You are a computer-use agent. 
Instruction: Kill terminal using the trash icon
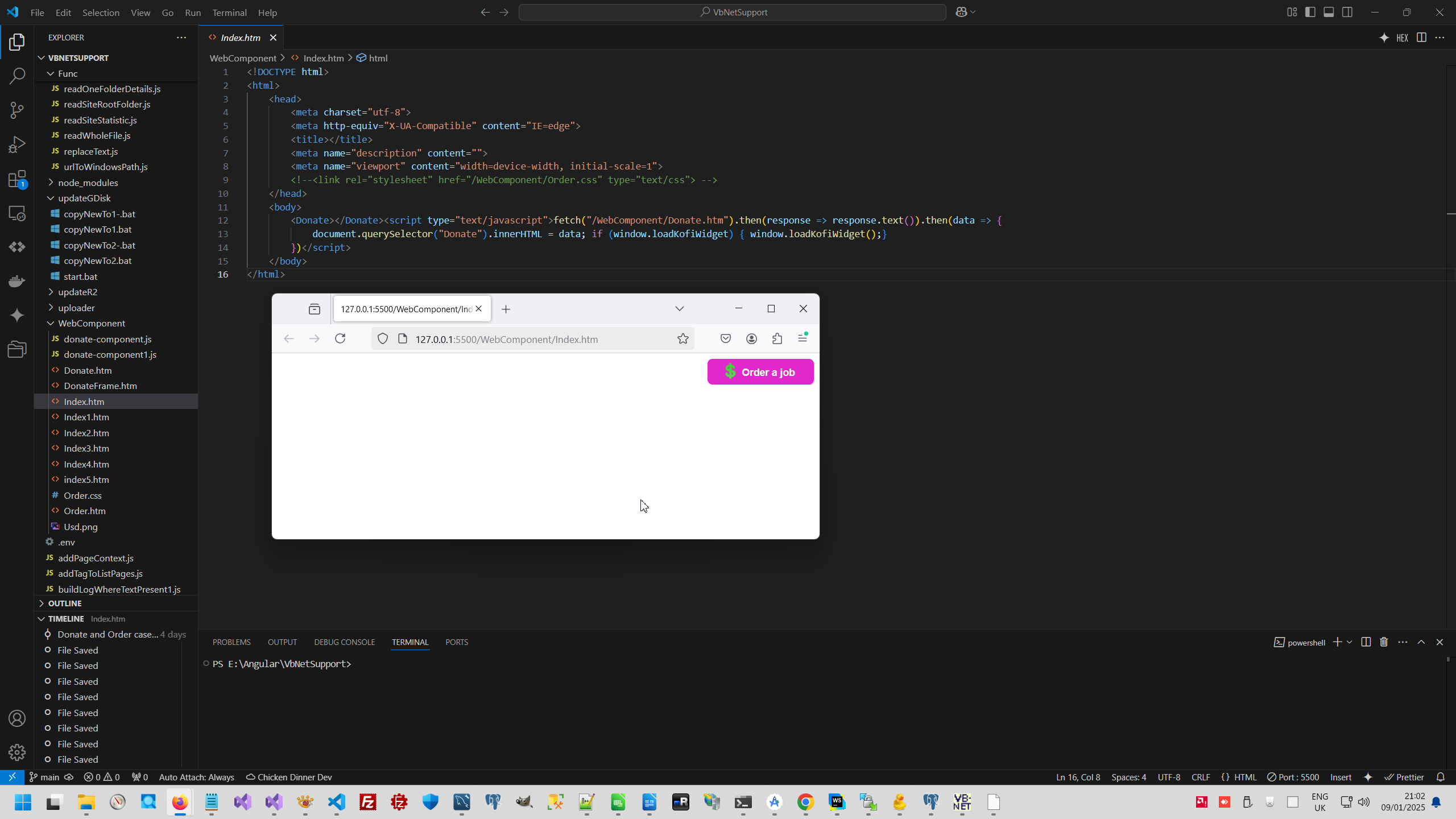[x=1384, y=642]
